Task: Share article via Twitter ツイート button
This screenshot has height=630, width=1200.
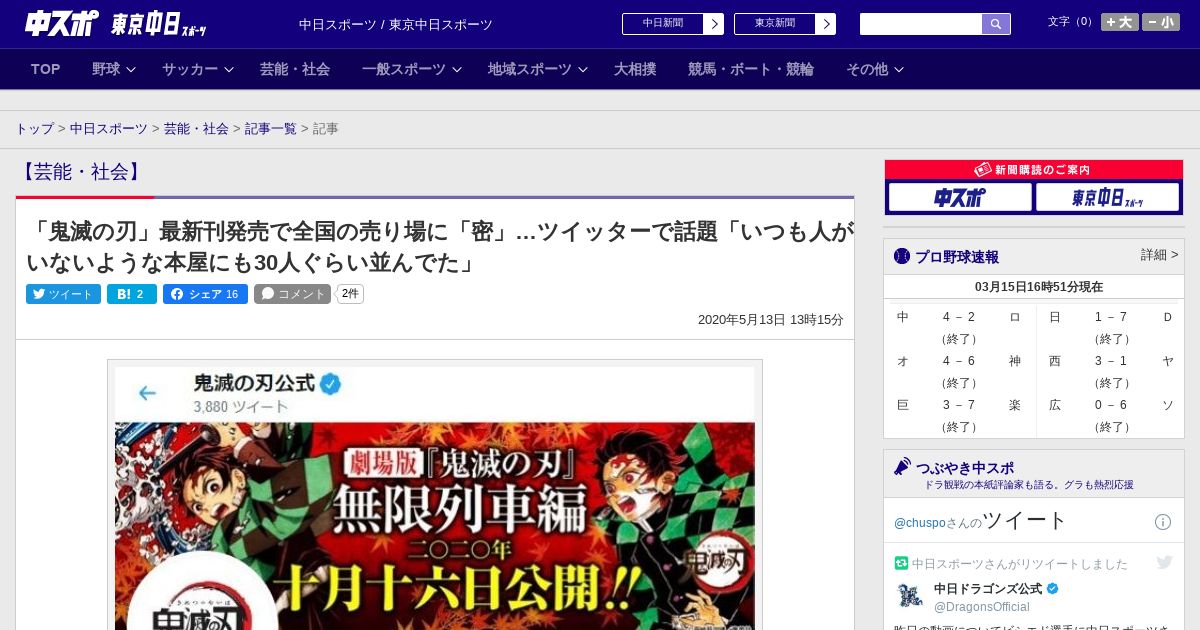Action: [63, 294]
